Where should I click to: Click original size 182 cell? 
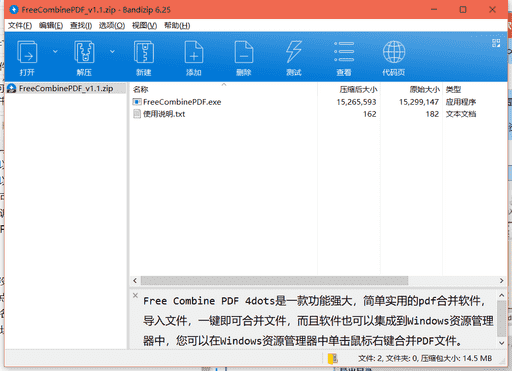[x=432, y=114]
